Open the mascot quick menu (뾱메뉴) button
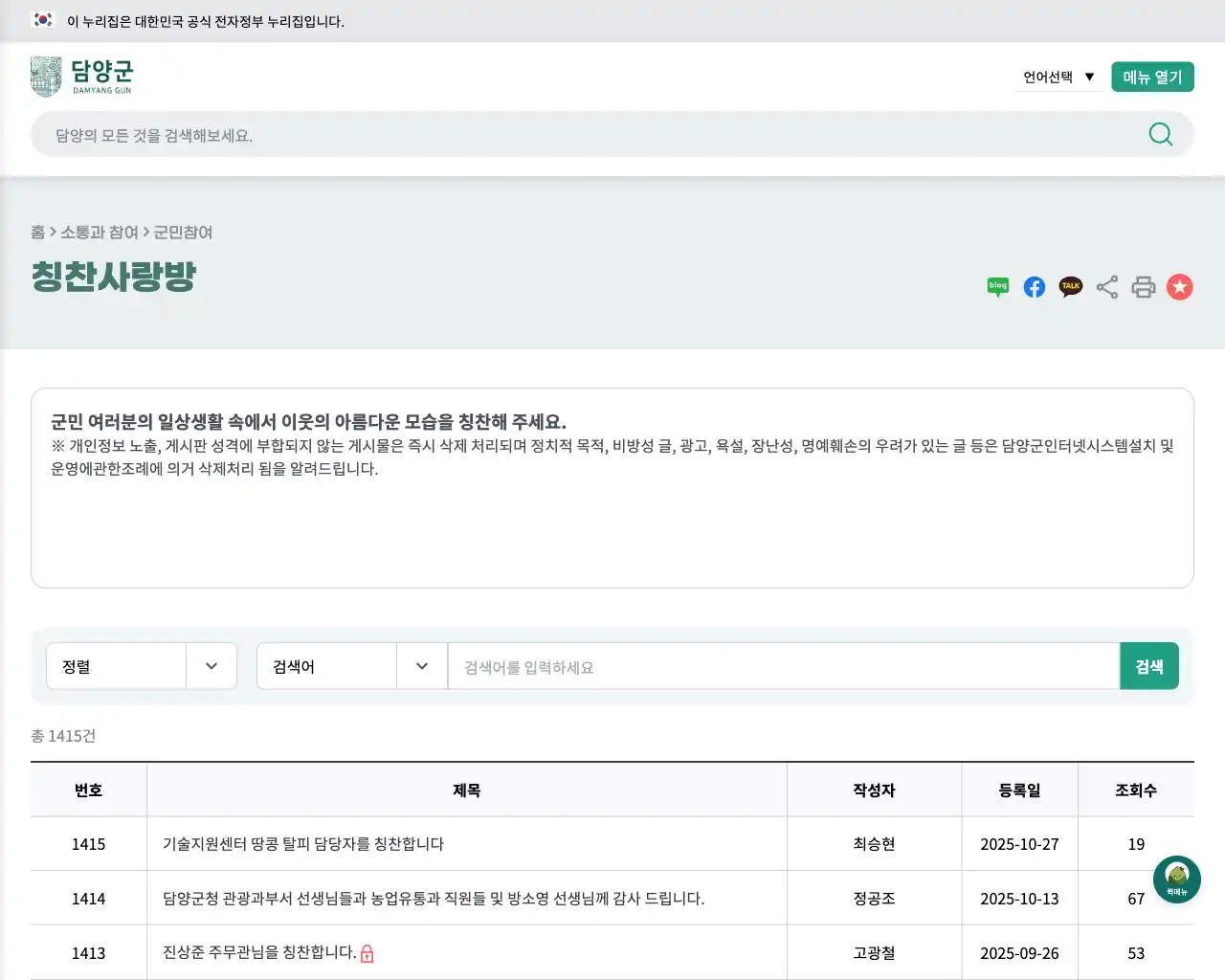1225x980 pixels. click(x=1176, y=879)
